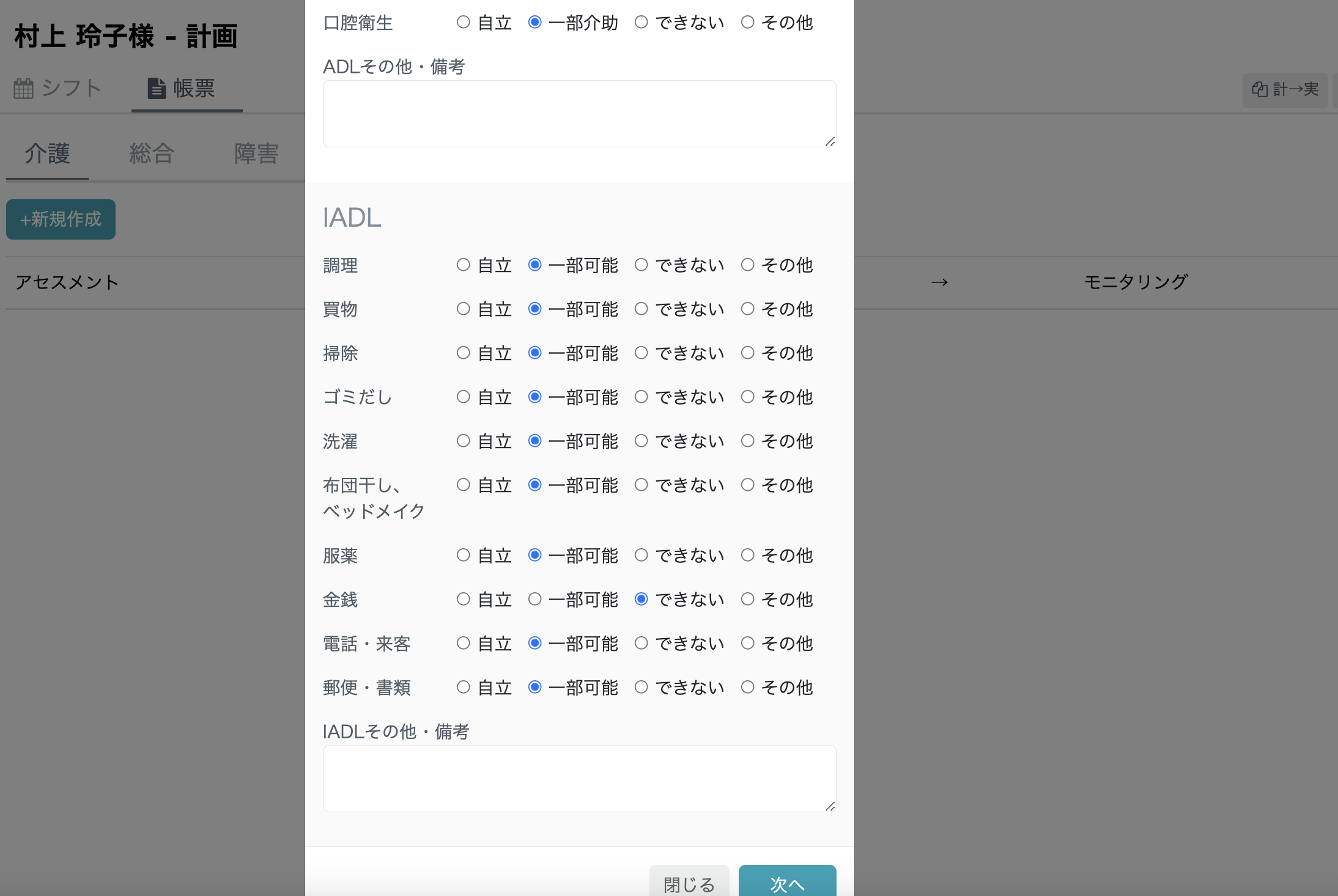Select 自立 for 調理
The height and width of the screenshot is (896, 1338).
[x=463, y=265]
